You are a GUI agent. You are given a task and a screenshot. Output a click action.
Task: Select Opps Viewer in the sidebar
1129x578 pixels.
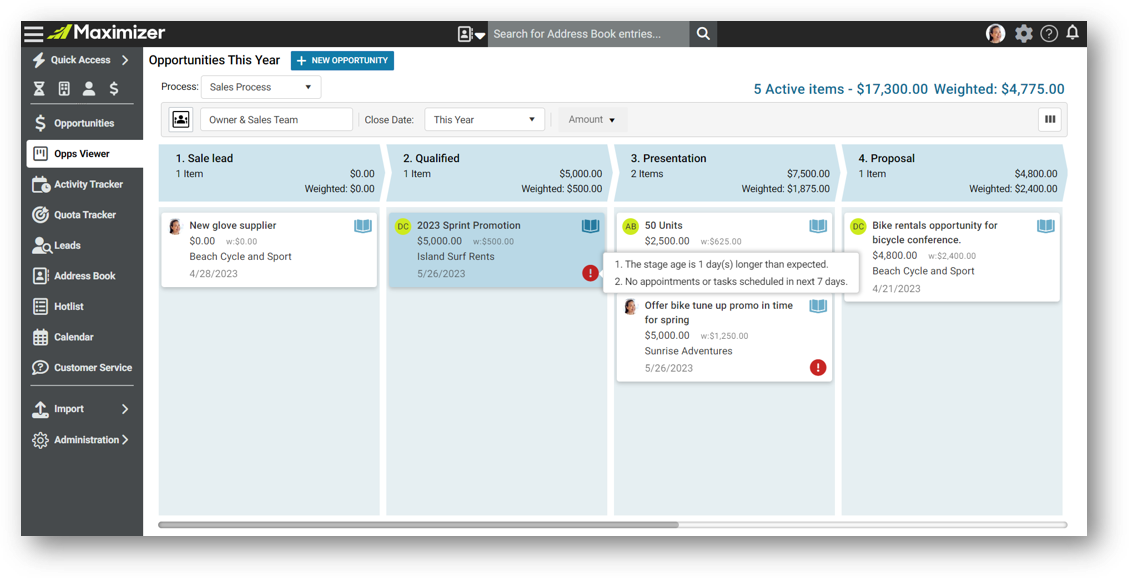(84, 154)
